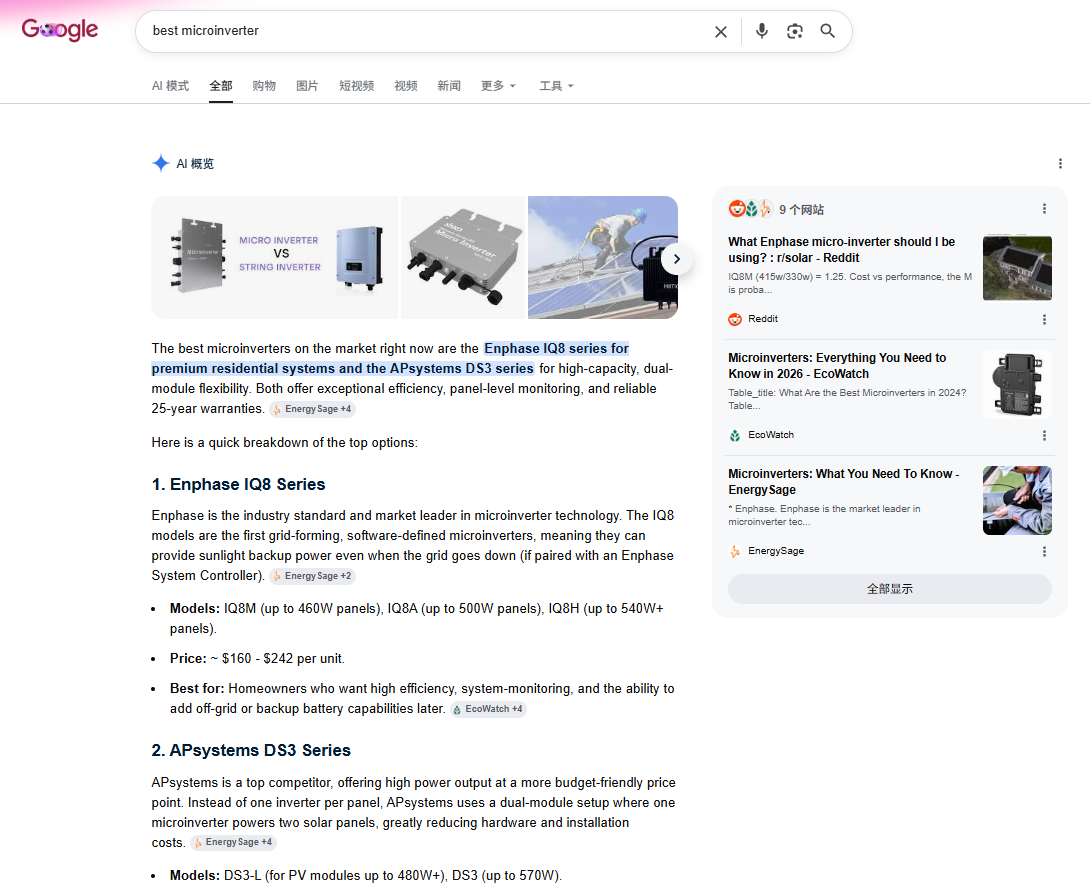
Task: Click the 'Price:' bullet text
Action: coord(257,658)
